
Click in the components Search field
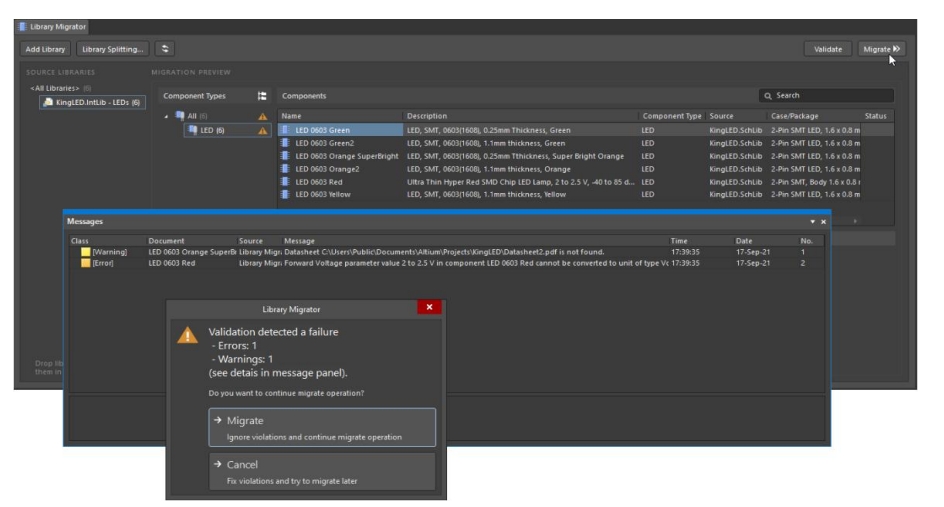coord(827,96)
